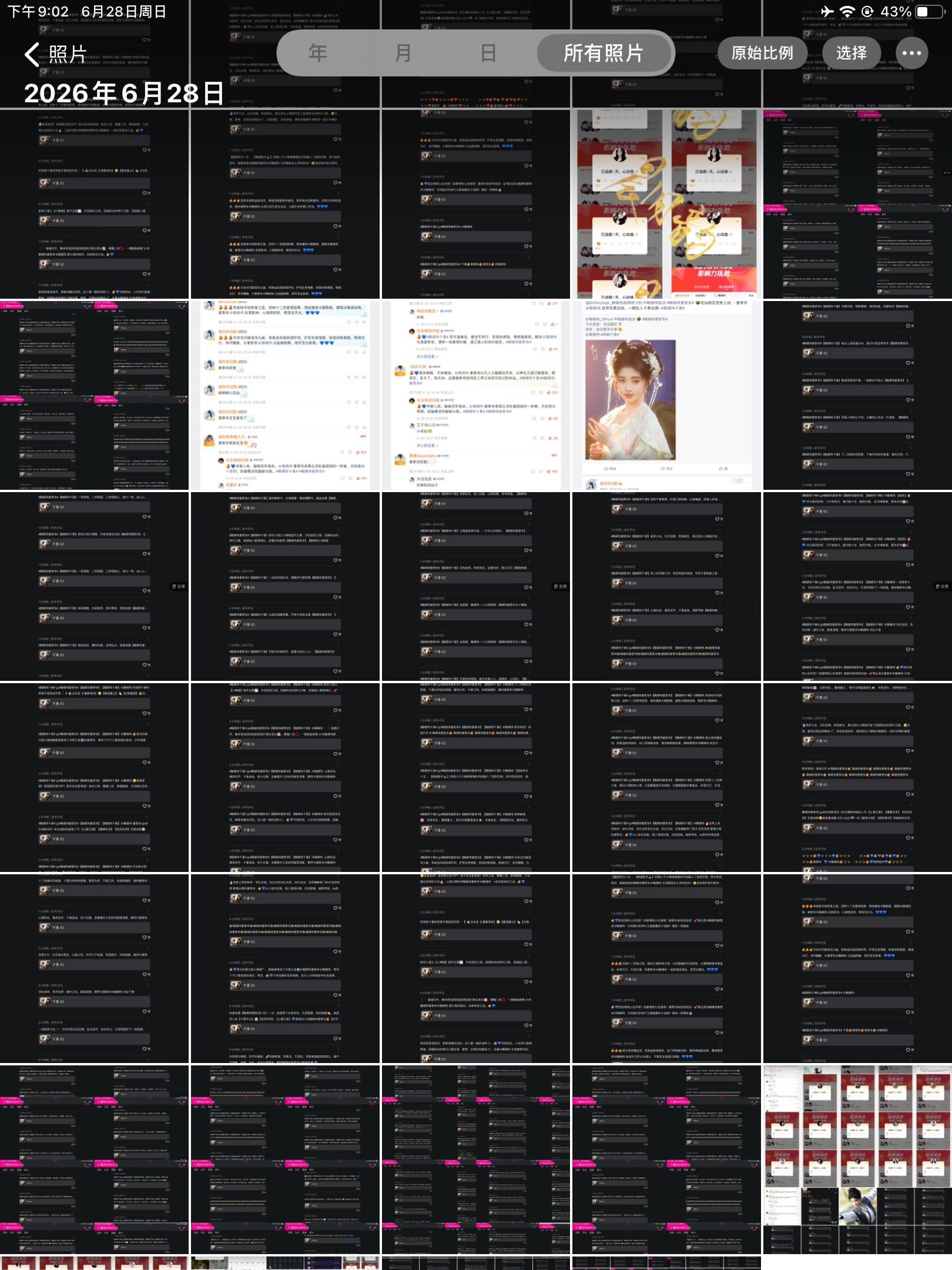Tap the 2026年6月28日 date heading
Viewport: 952px width, 1270px height.
(124, 93)
